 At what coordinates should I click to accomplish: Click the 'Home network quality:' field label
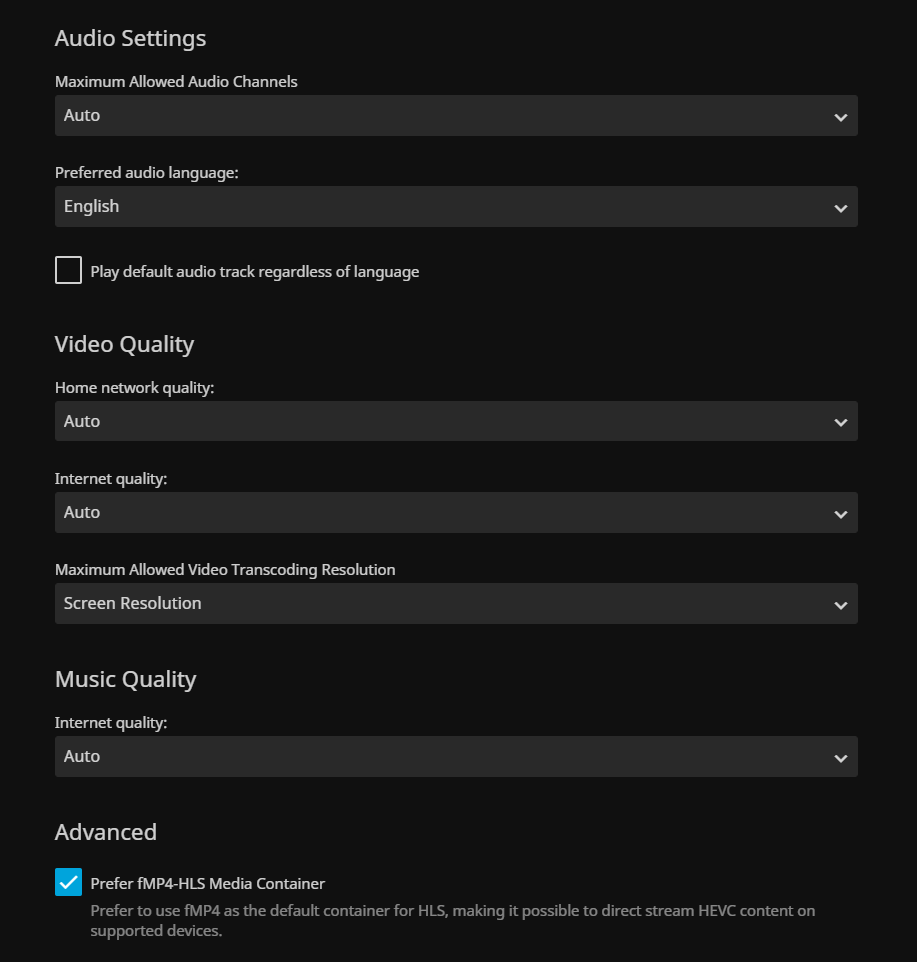tap(134, 388)
